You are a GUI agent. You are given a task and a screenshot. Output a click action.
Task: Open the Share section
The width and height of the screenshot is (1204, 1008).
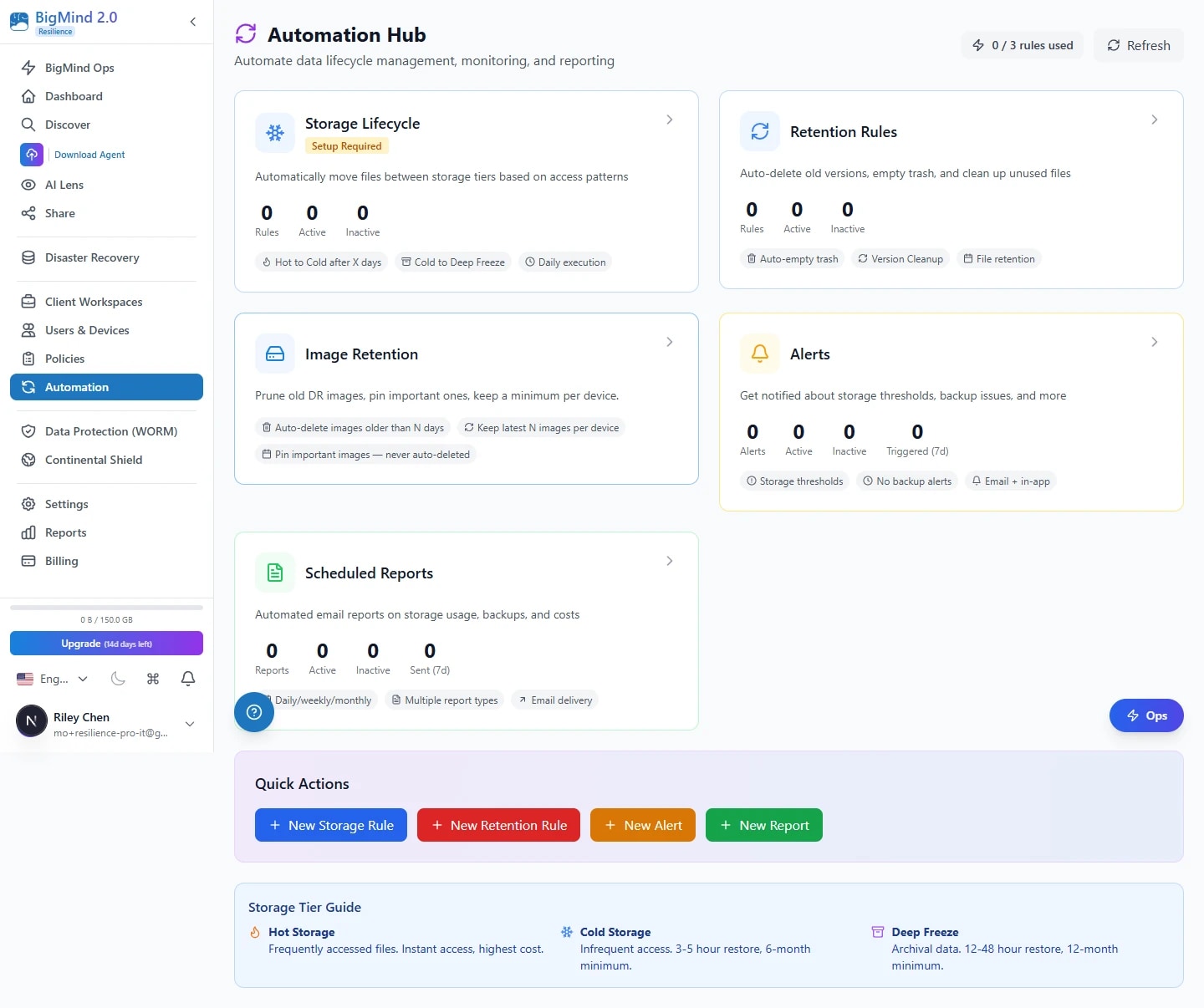coord(106,213)
